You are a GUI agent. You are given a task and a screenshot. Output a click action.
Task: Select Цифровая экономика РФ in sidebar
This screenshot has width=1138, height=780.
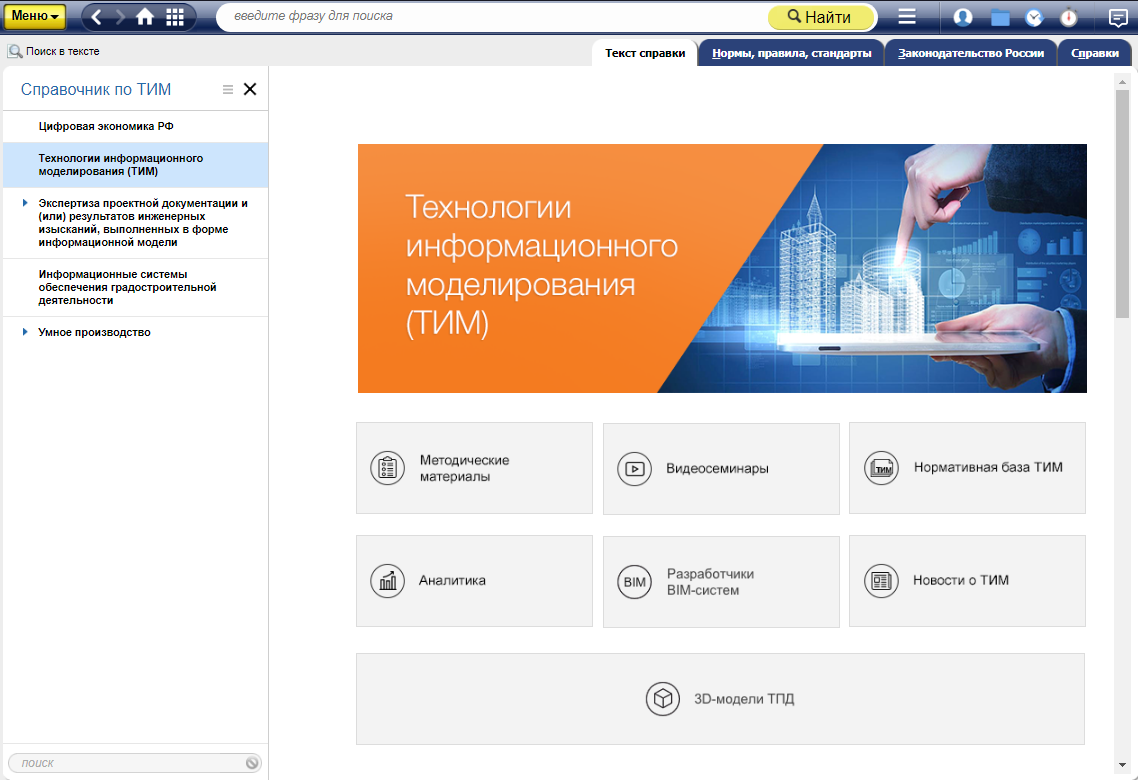tap(106, 126)
